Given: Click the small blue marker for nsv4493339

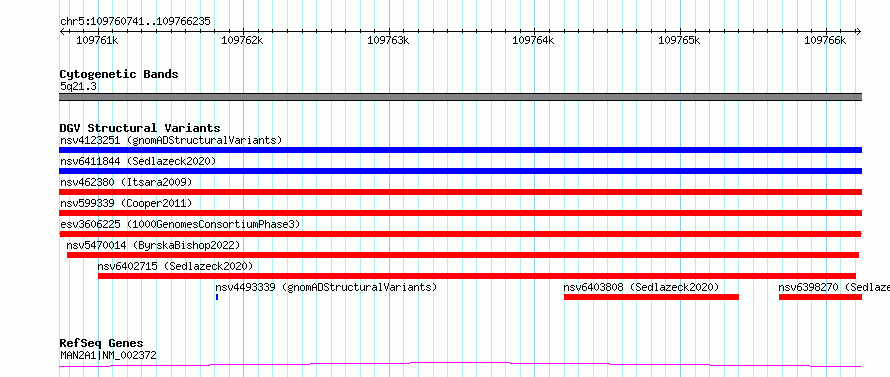Looking at the screenshot, I should point(217,297).
